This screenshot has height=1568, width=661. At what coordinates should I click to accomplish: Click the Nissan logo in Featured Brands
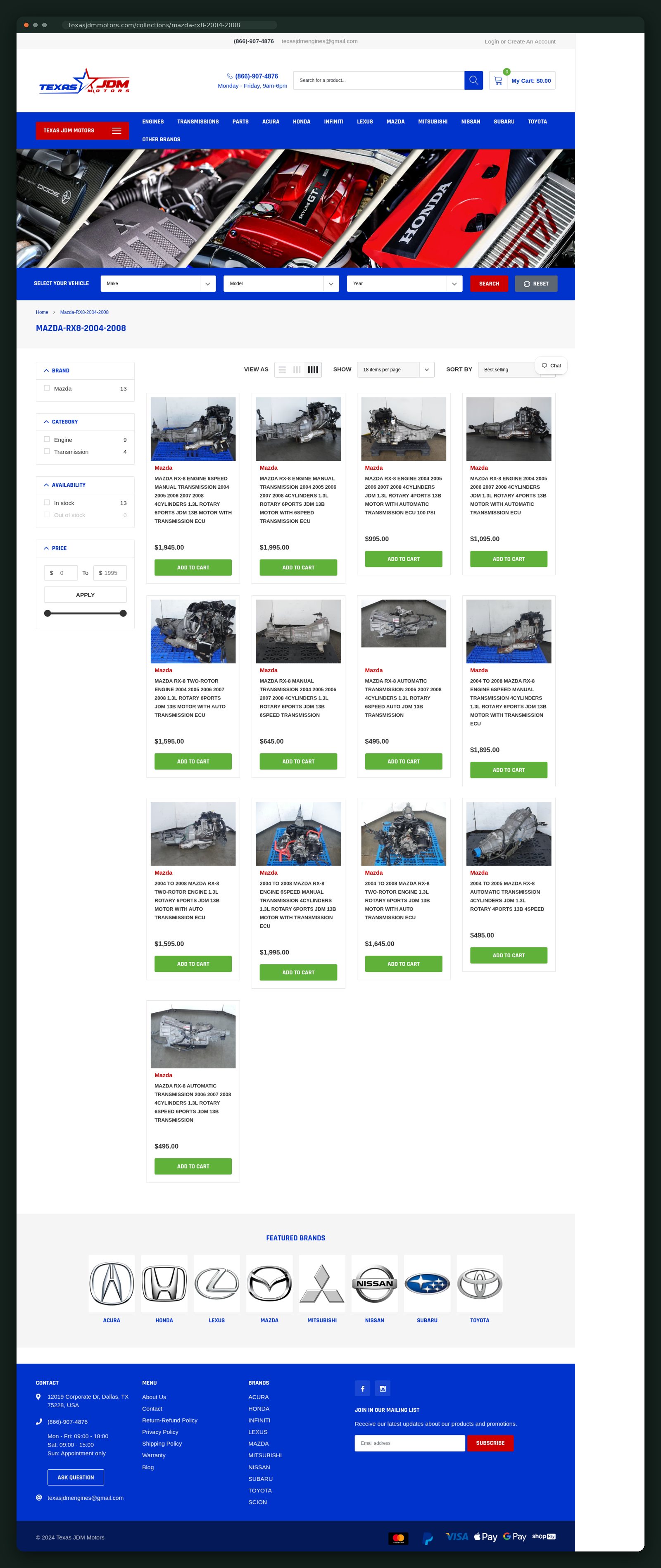click(375, 1283)
